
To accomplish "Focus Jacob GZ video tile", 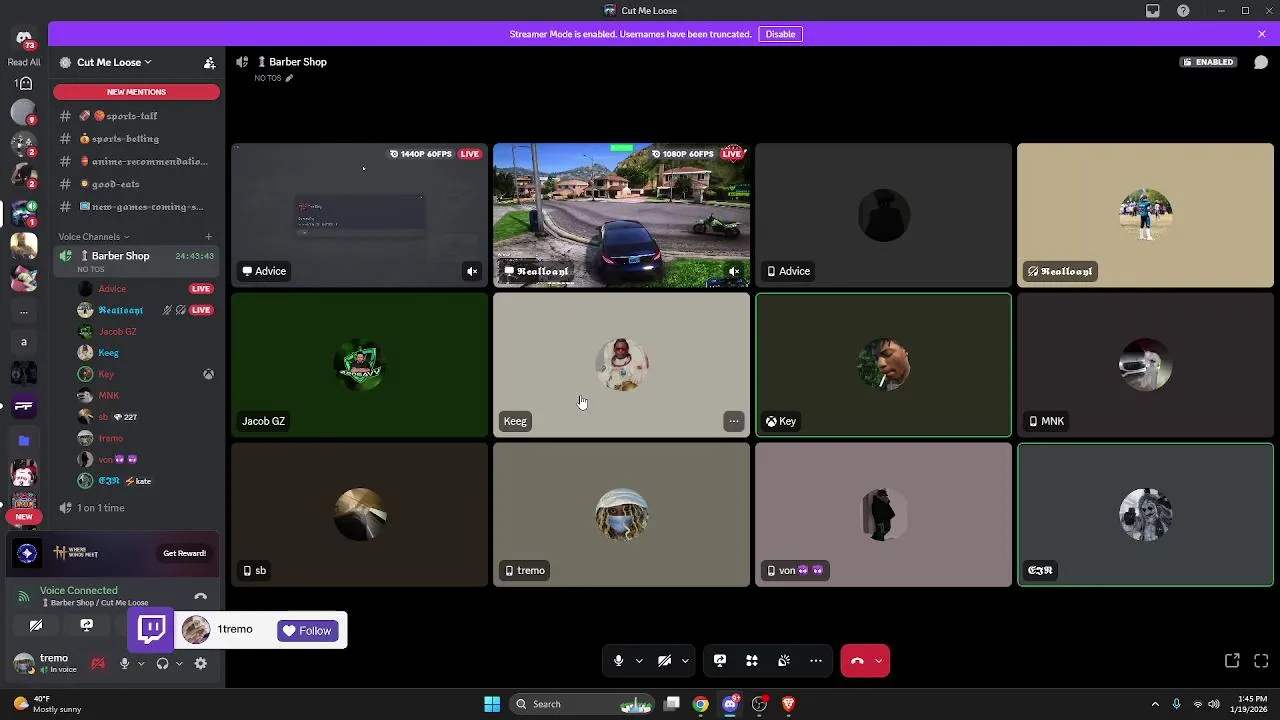I will pyautogui.click(x=360, y=365).
